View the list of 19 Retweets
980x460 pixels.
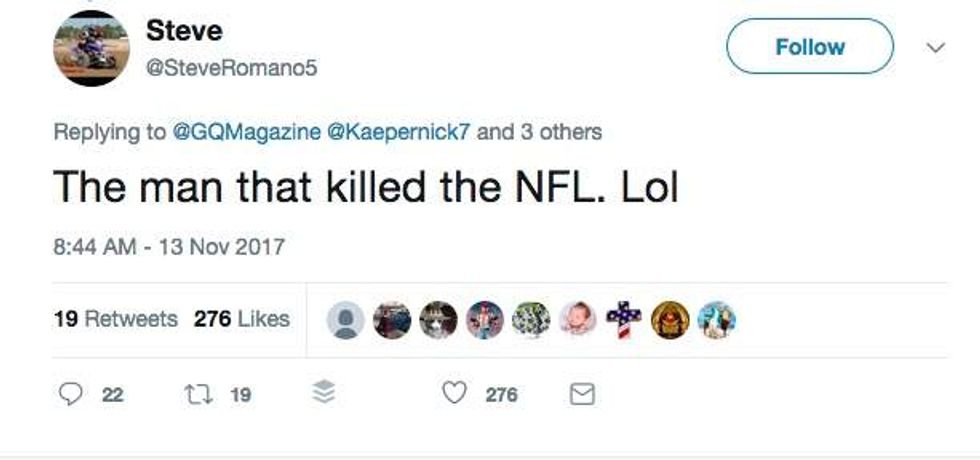[115, 319]
